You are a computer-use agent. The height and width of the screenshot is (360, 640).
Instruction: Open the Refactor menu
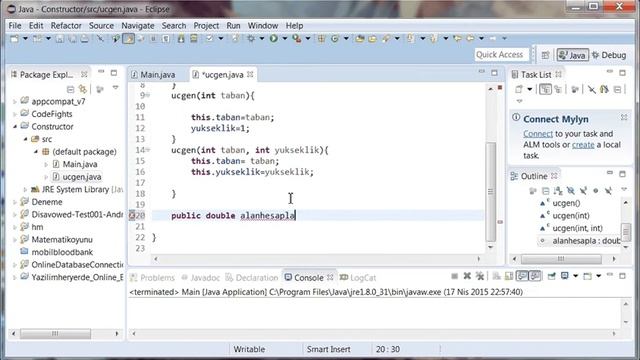click(66, 25)
